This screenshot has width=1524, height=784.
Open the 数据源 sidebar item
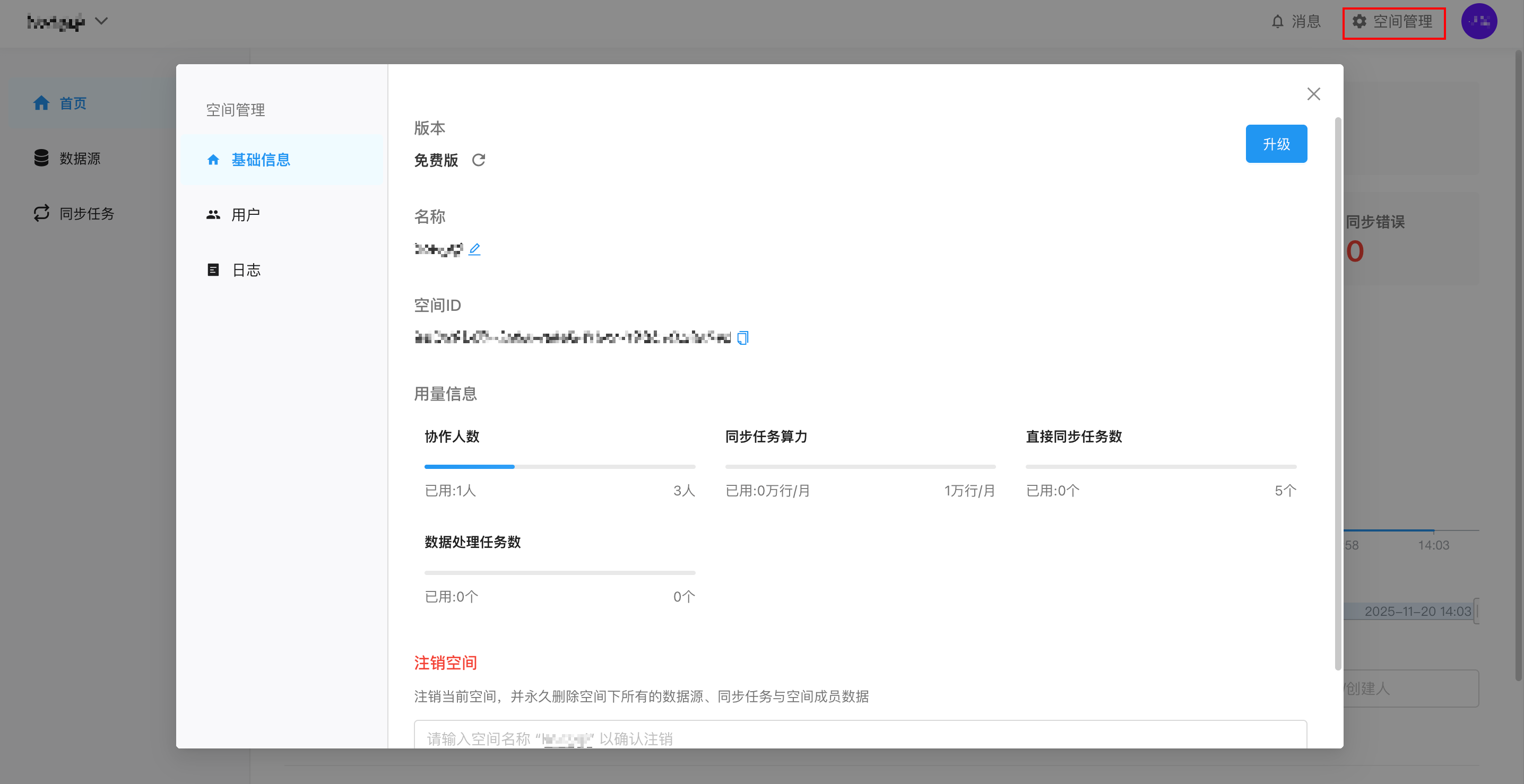79,159
